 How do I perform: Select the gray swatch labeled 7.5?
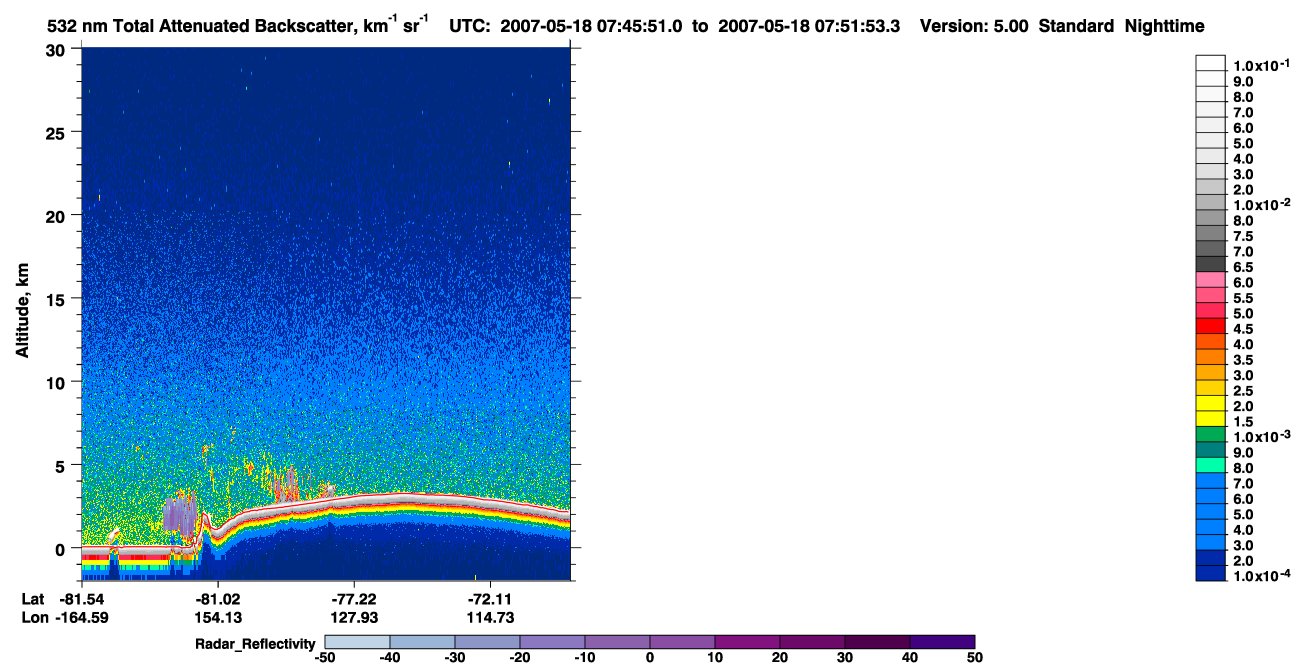1211,233
